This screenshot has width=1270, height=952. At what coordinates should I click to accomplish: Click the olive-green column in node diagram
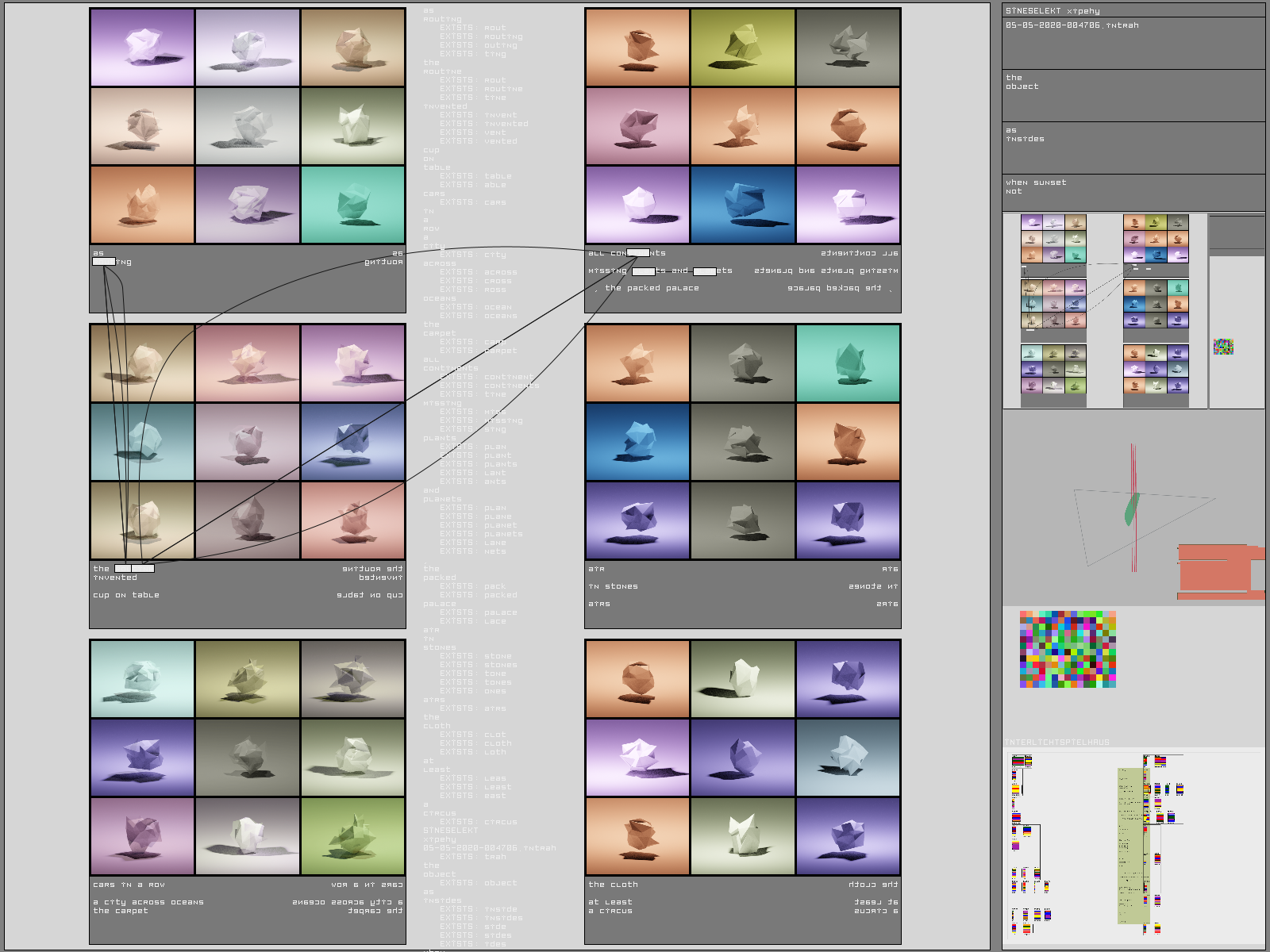(1133, 845)
